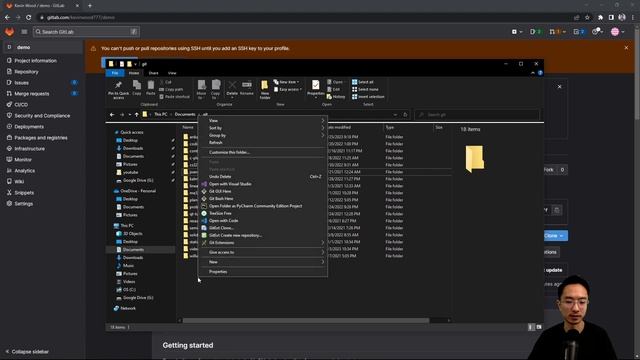640x360 pixels.
Task: Select TreeSize Free in context menu
Action: coord(262,213)
